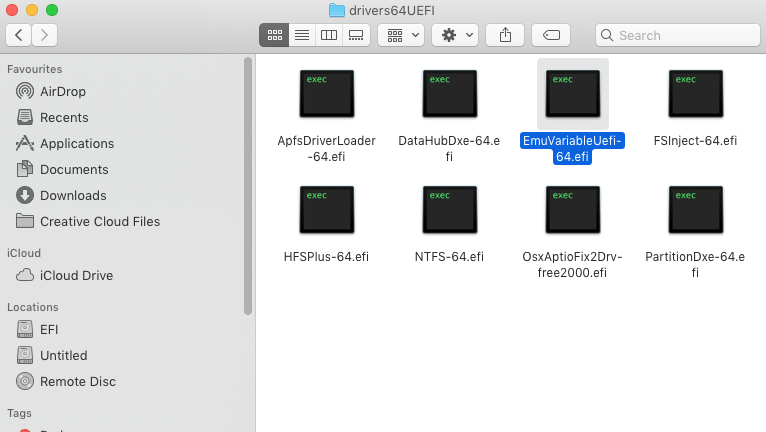Go forward with the right arrow button
The image size is (766, 432).
(44, 35)
